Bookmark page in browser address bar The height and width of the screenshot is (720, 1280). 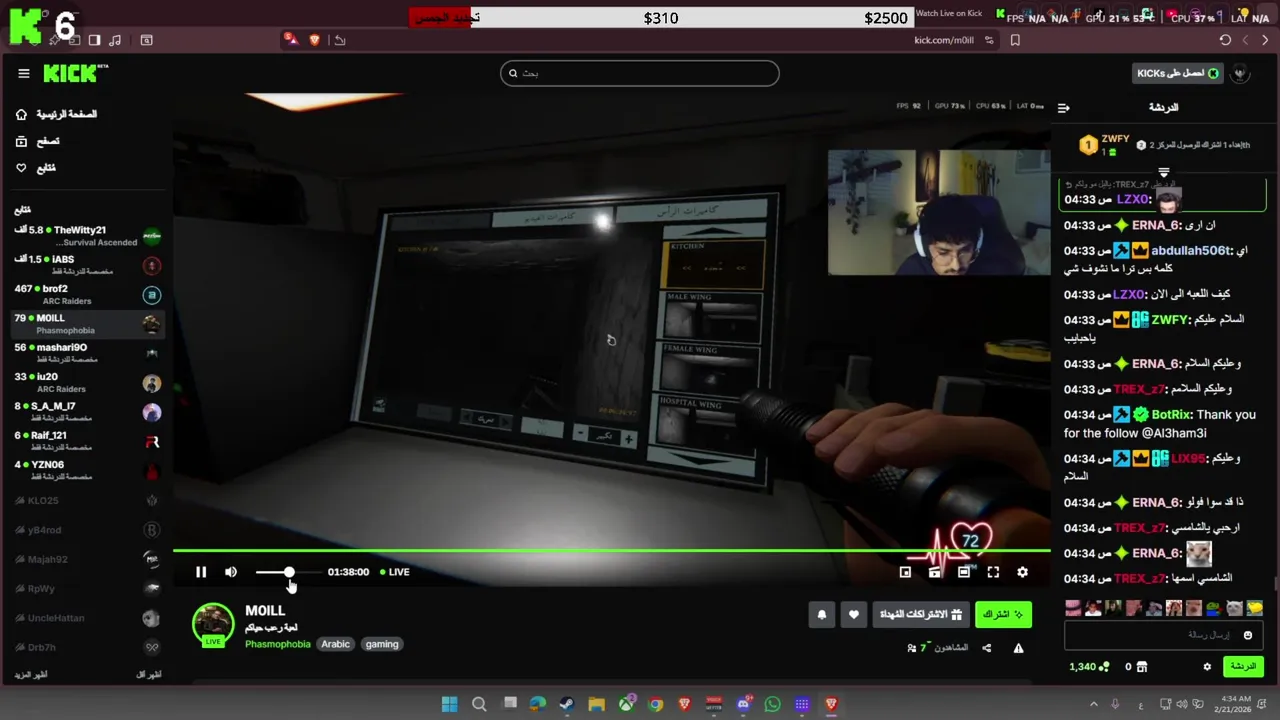1015,40
